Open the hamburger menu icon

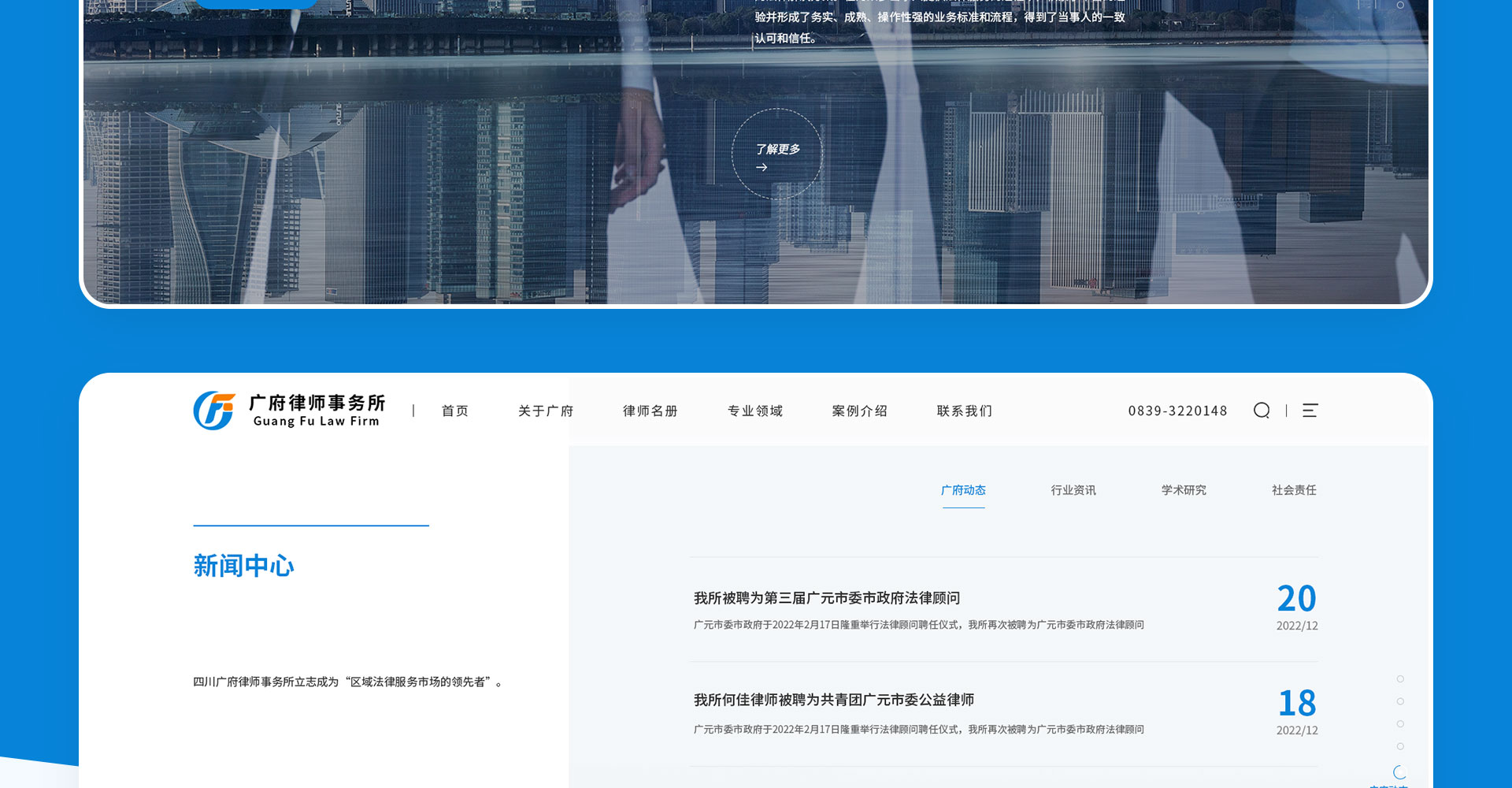coord(1310,411)
